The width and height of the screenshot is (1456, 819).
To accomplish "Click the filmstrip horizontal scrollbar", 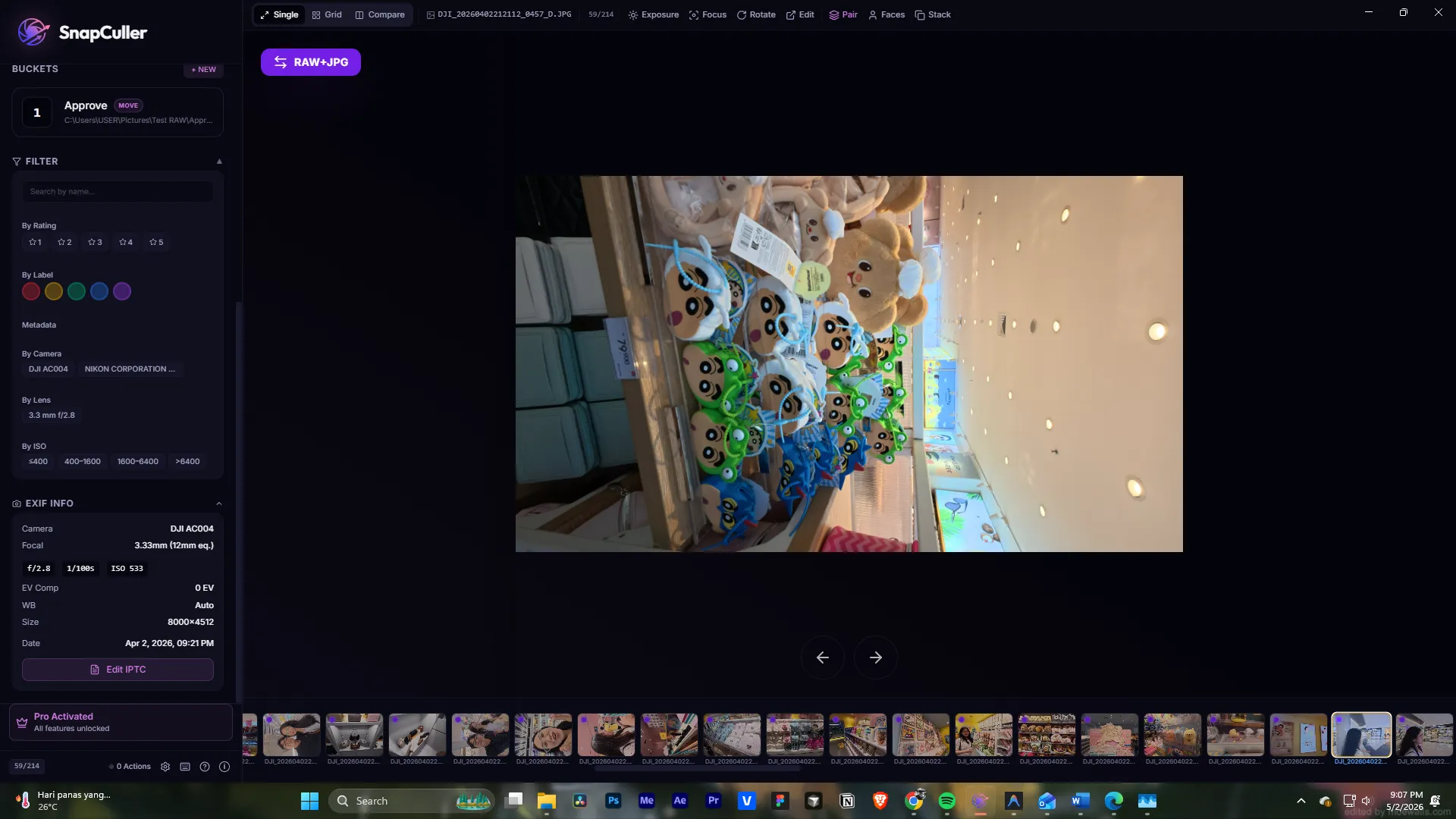I will point(698,769).
